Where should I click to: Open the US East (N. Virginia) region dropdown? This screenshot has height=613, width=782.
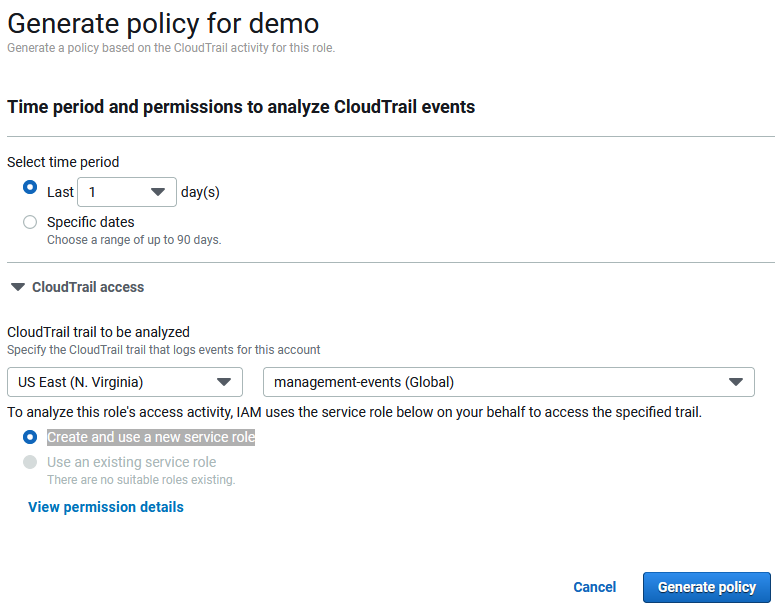tap(125, 382)
